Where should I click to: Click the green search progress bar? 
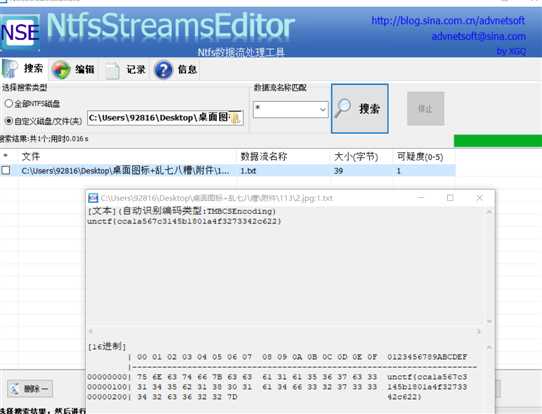tap(498, 141)
